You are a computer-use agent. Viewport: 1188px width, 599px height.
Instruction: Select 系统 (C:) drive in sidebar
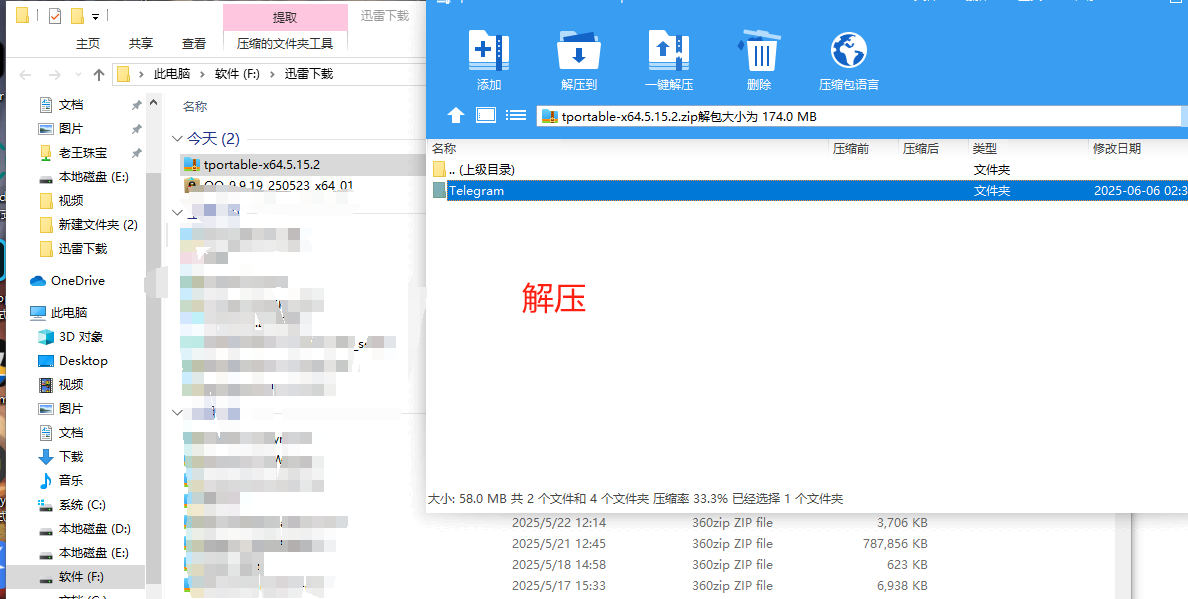coord(82,505)
